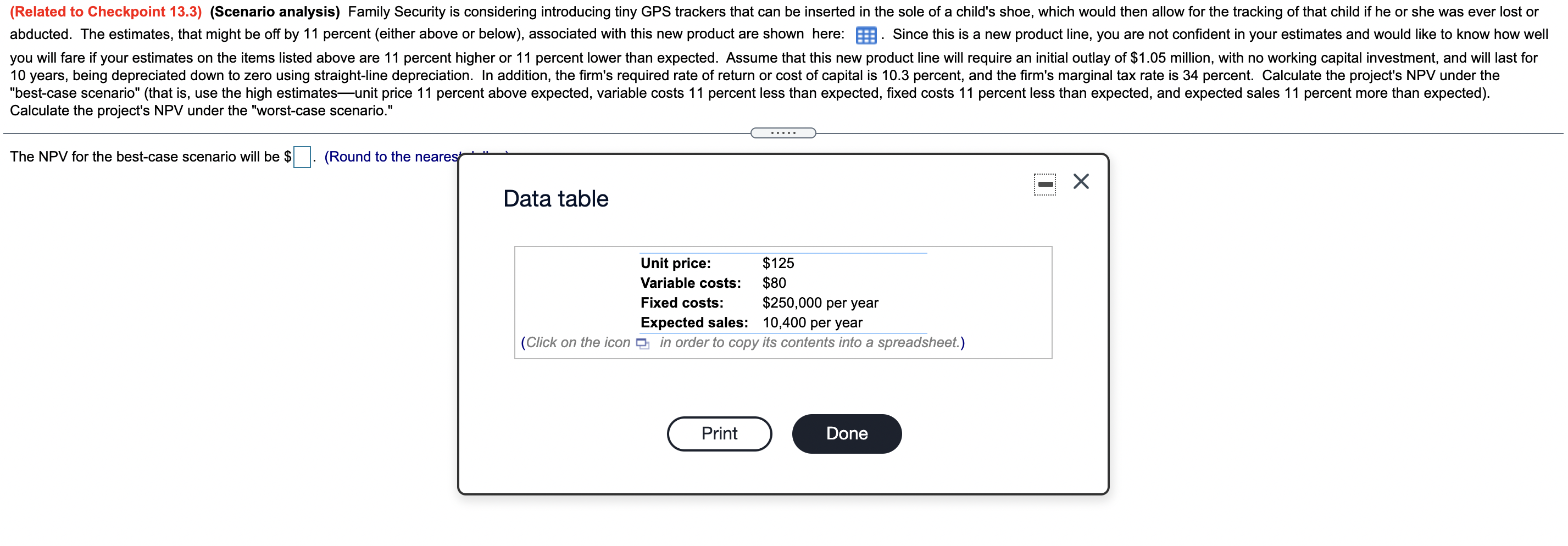Select the "Unit price:" row label
Viewport: 1568px width, 546px height.
point(675,263)
